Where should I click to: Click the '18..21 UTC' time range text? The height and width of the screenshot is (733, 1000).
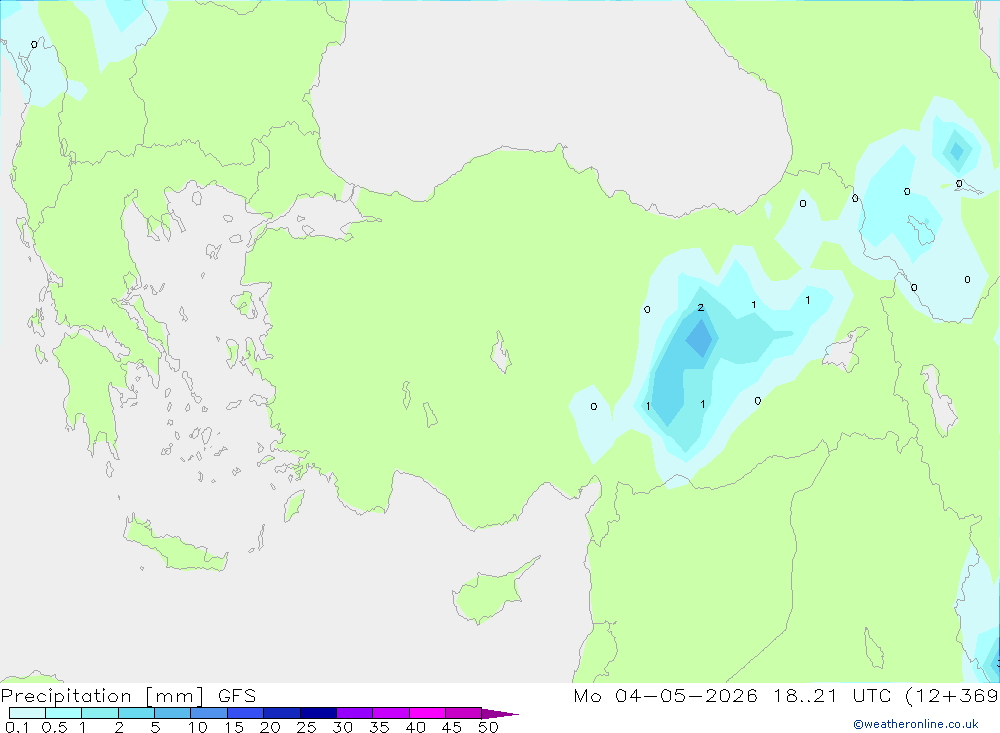click(833, 695)
